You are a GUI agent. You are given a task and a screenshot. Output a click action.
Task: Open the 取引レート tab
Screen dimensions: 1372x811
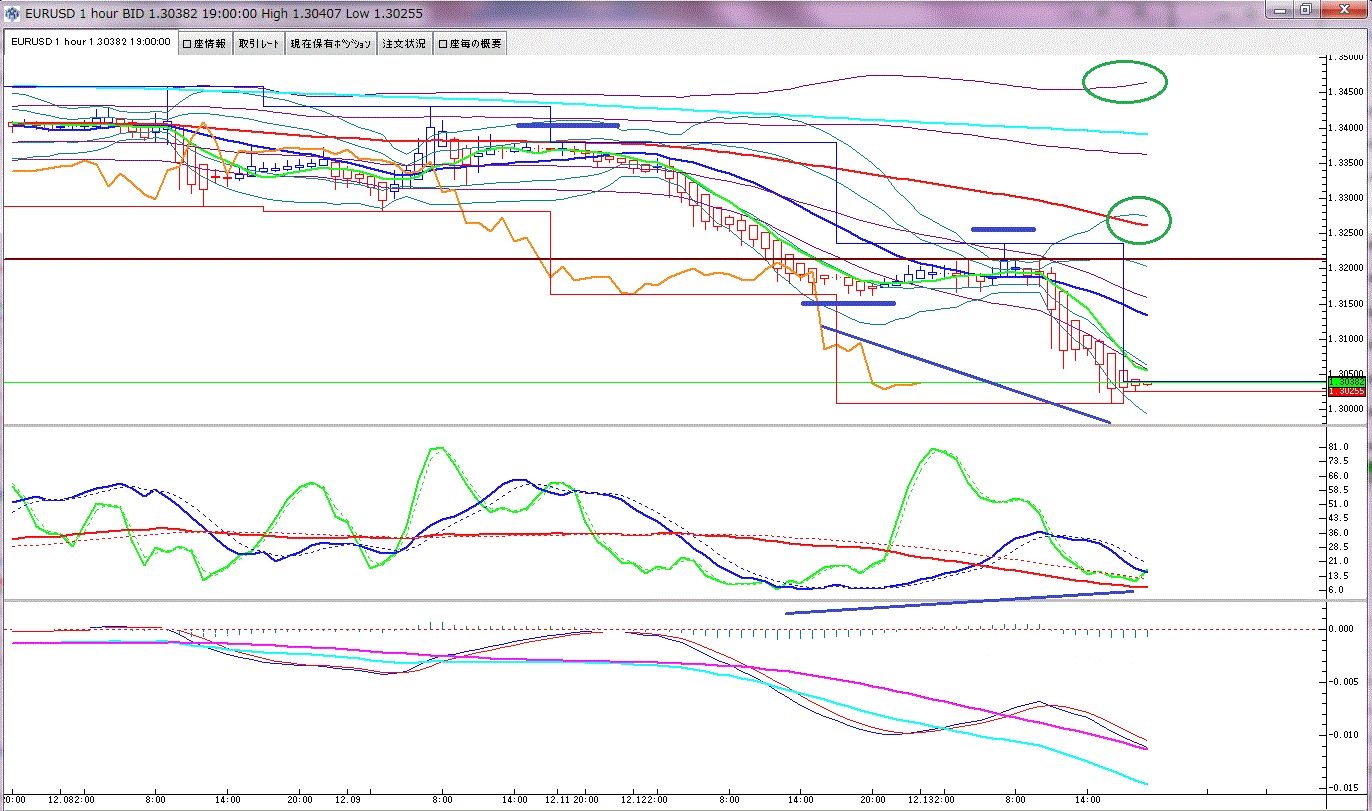259,43
